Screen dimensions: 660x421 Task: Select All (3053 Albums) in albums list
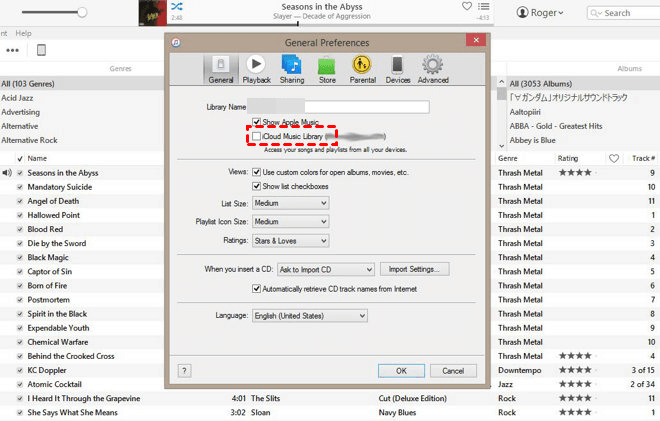pos(583,84)
